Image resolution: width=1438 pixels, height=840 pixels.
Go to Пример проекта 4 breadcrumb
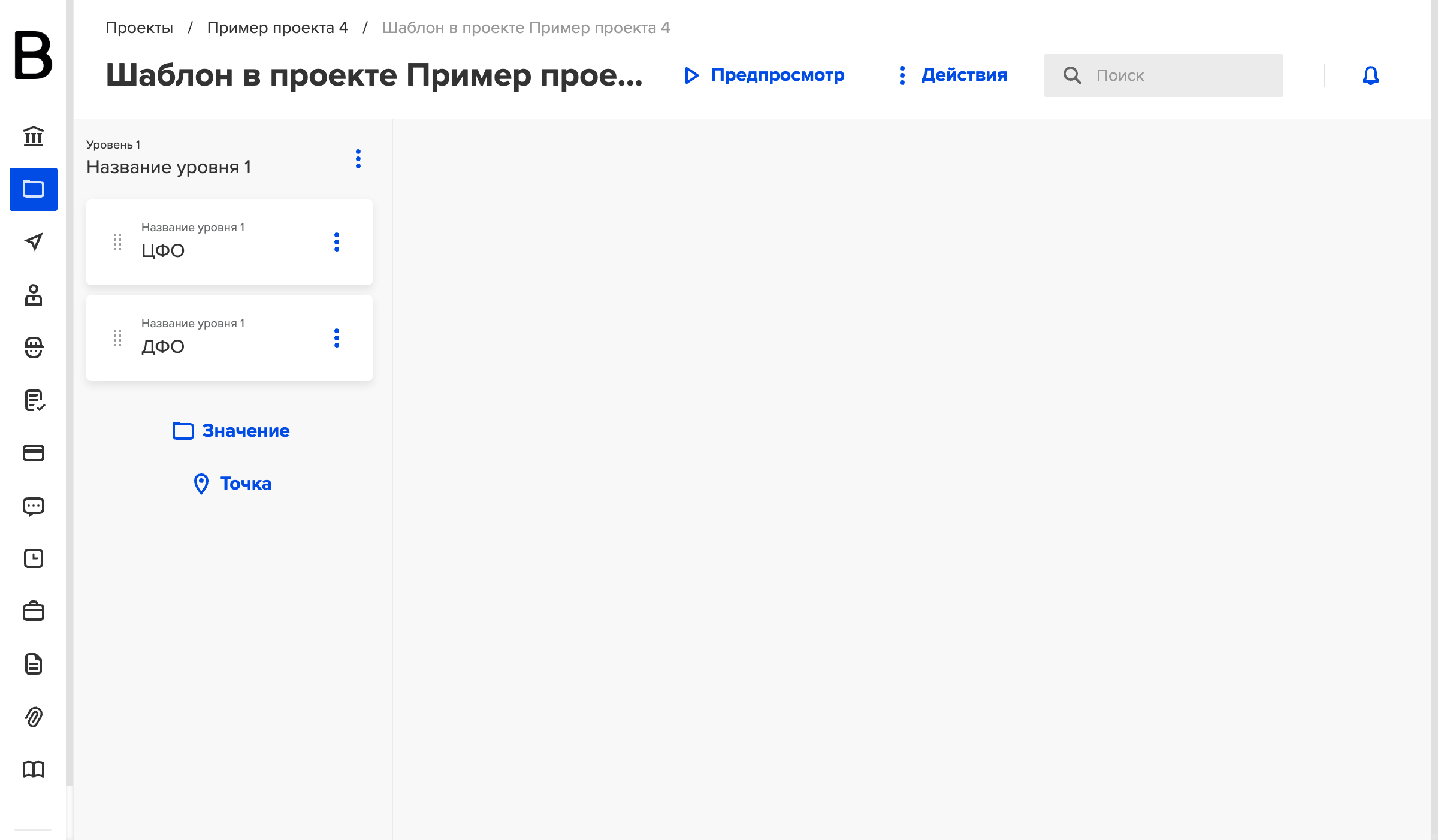[x=277, y=28]
